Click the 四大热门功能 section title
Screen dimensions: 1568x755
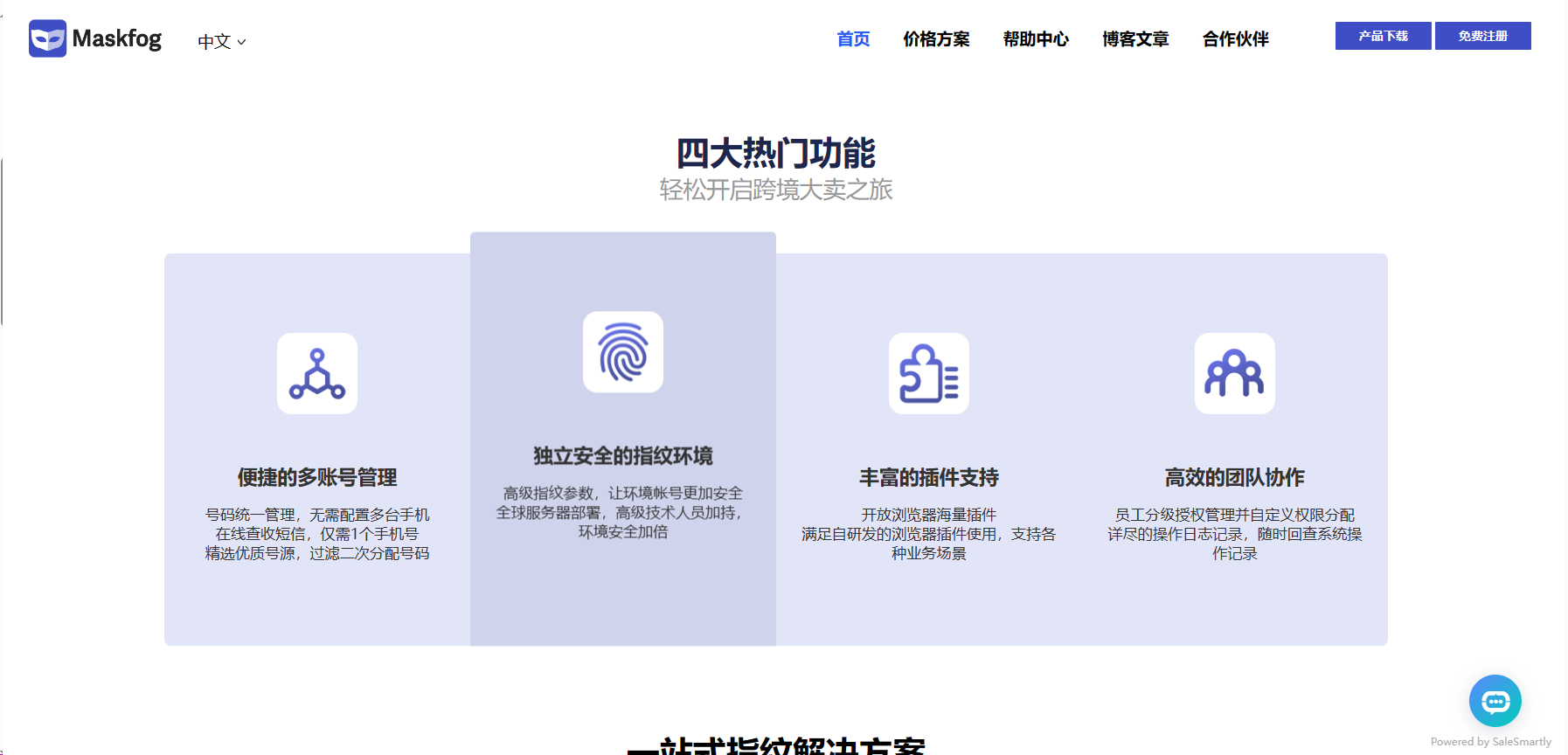[776, 153]
